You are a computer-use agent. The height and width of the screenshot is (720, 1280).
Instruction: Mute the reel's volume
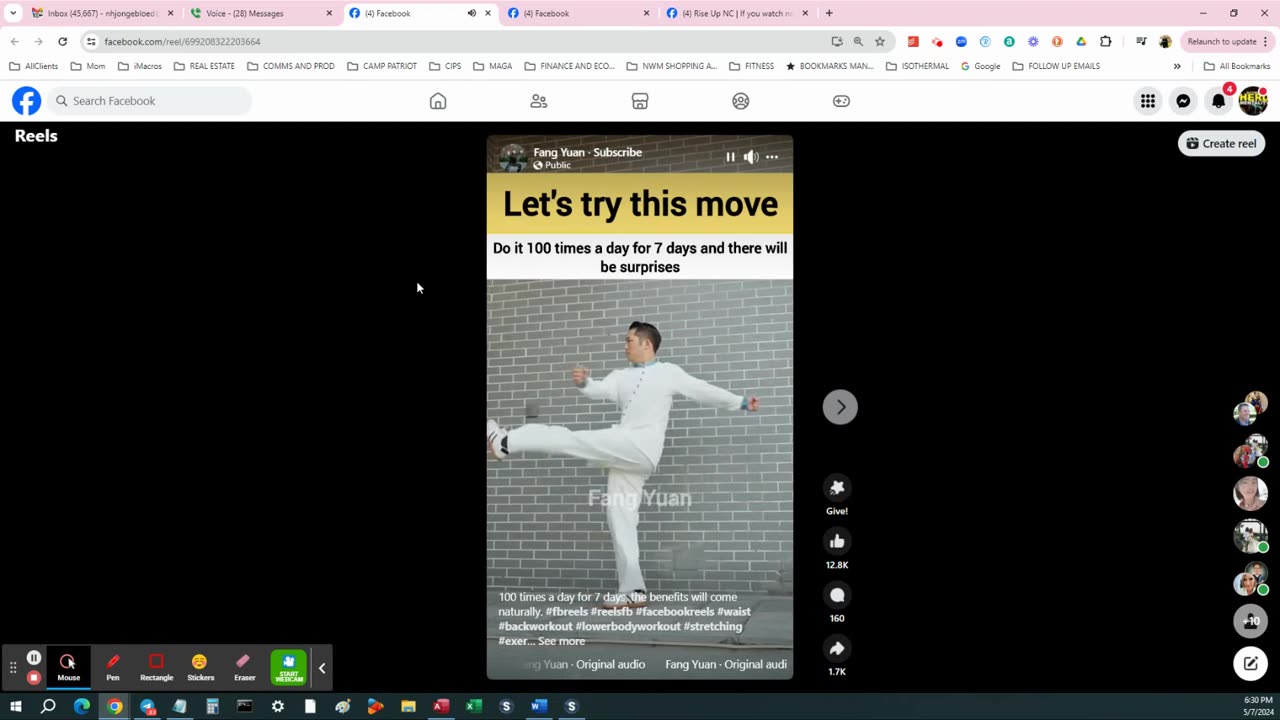(751, 157)
